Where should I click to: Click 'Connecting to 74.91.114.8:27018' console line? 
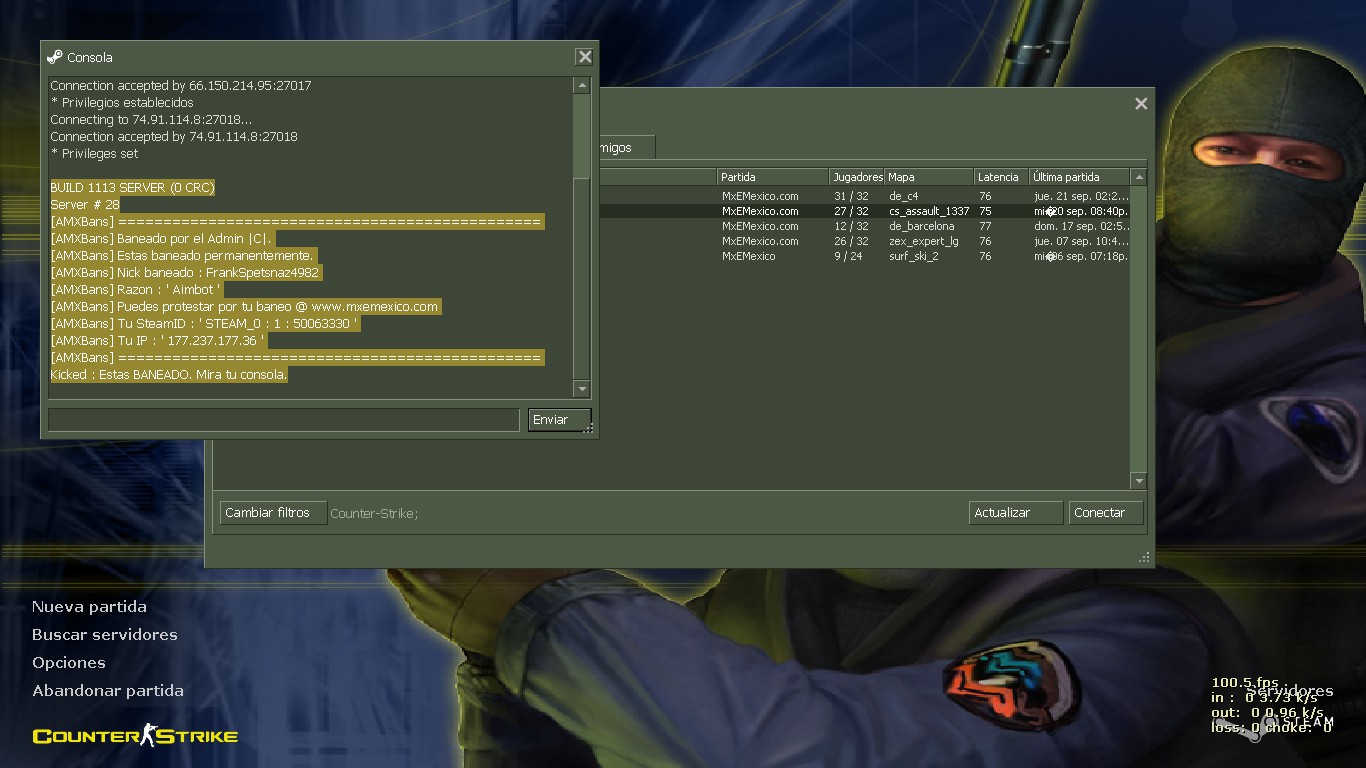(151, 120)
